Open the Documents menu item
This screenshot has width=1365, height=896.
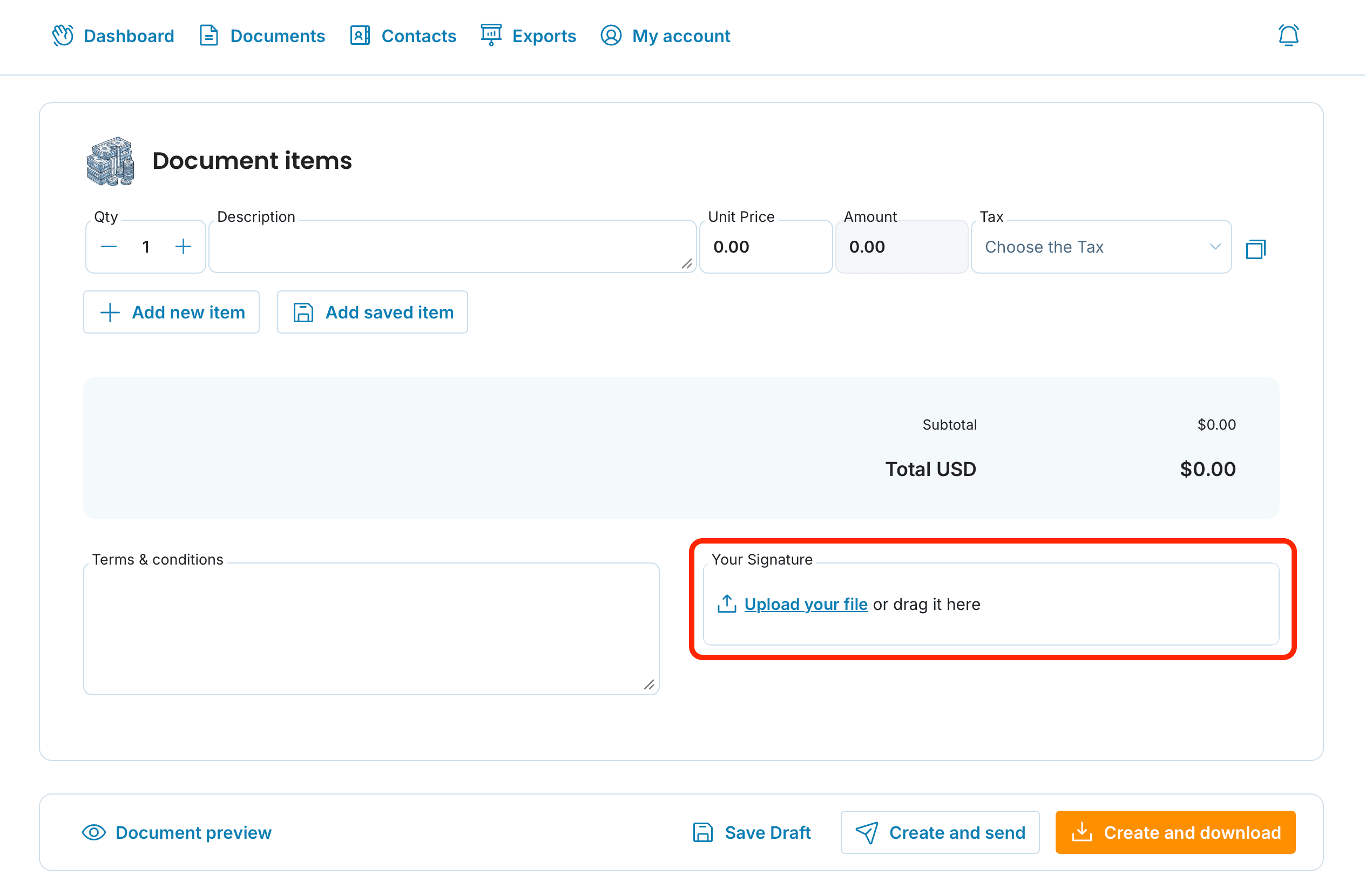point(262,36)
